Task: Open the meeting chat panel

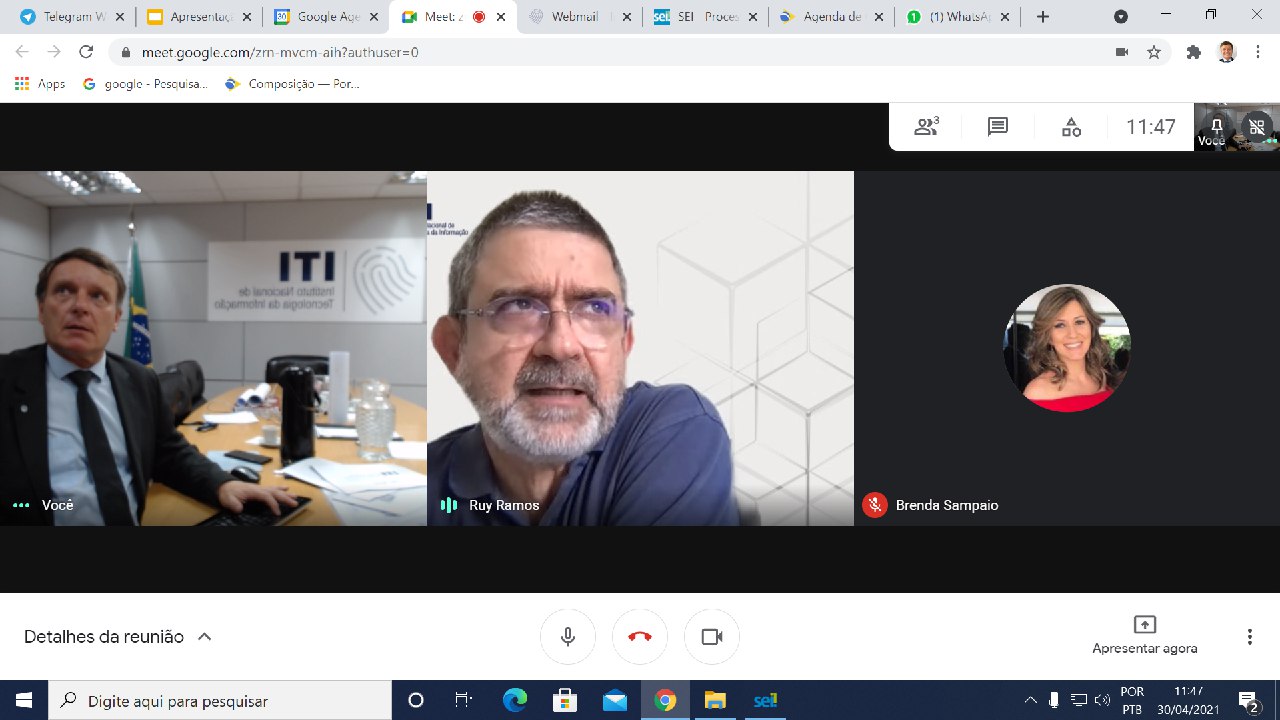Action: click(x=996, y=126)
